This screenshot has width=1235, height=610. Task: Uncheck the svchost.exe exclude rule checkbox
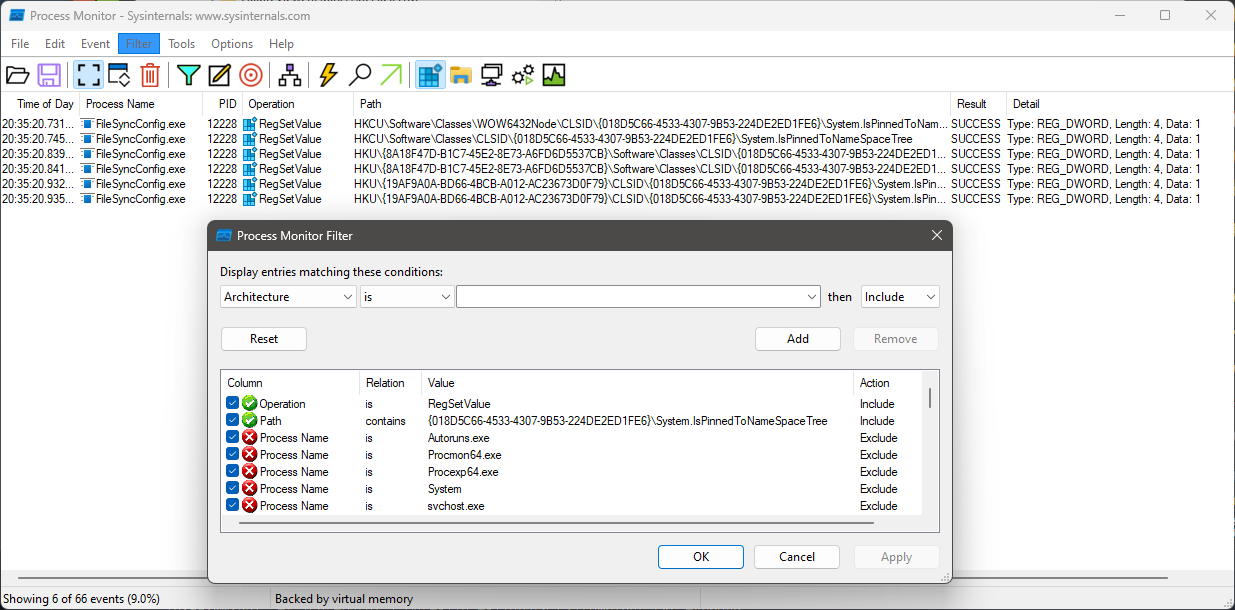233,506
